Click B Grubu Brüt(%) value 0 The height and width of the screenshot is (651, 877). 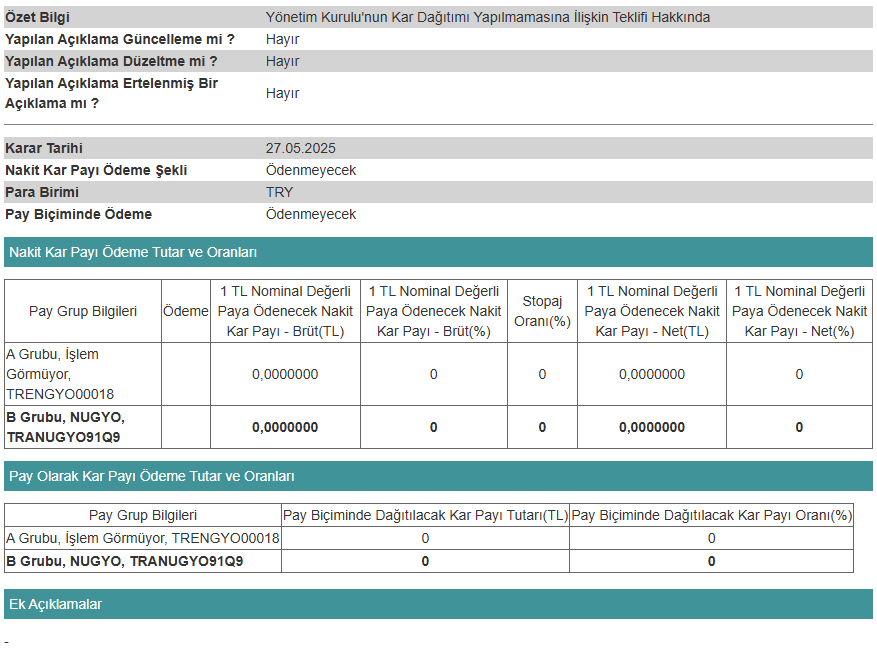(433, 427)
